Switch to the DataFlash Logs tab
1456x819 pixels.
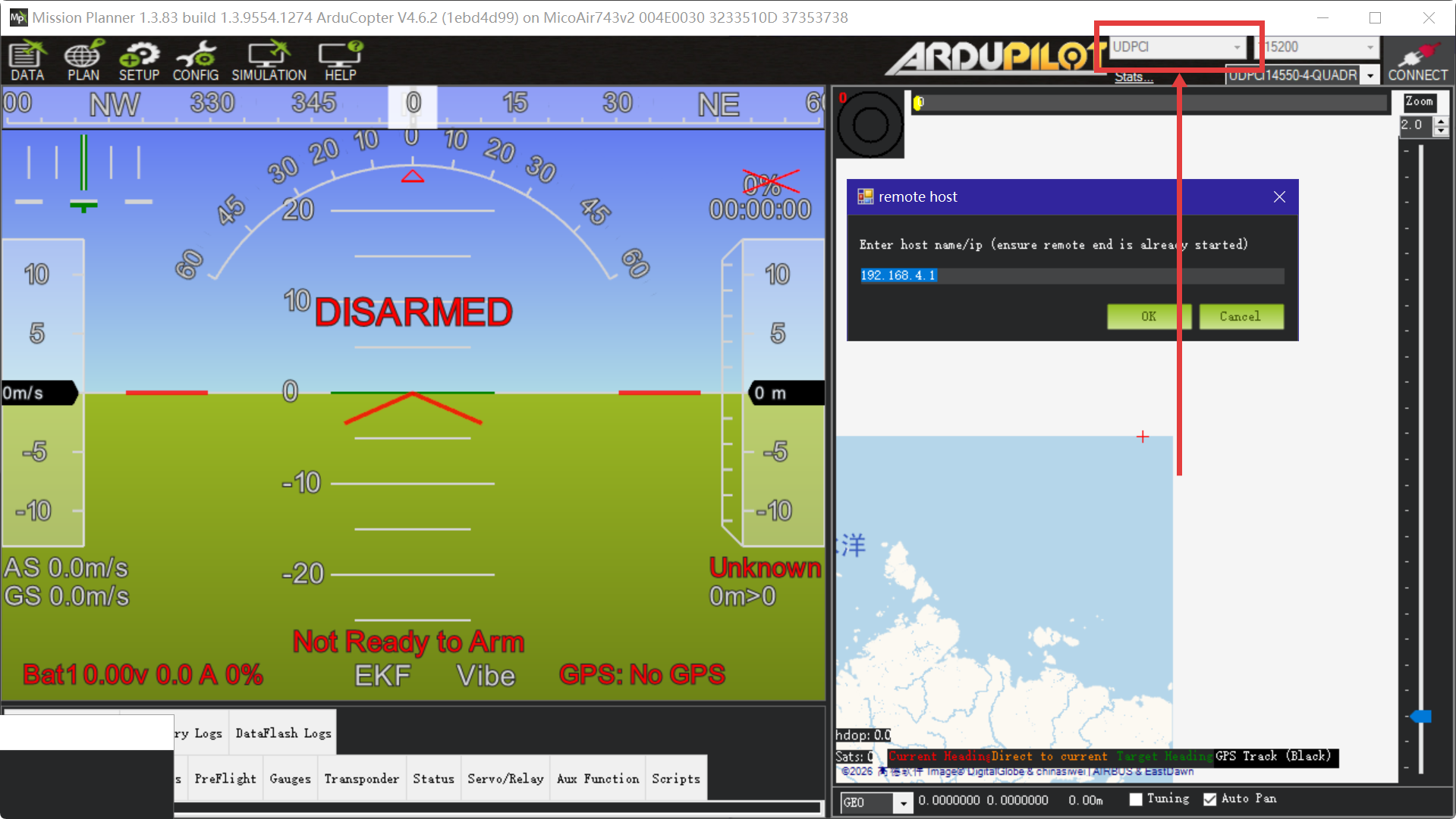click(x=283, y=733)
